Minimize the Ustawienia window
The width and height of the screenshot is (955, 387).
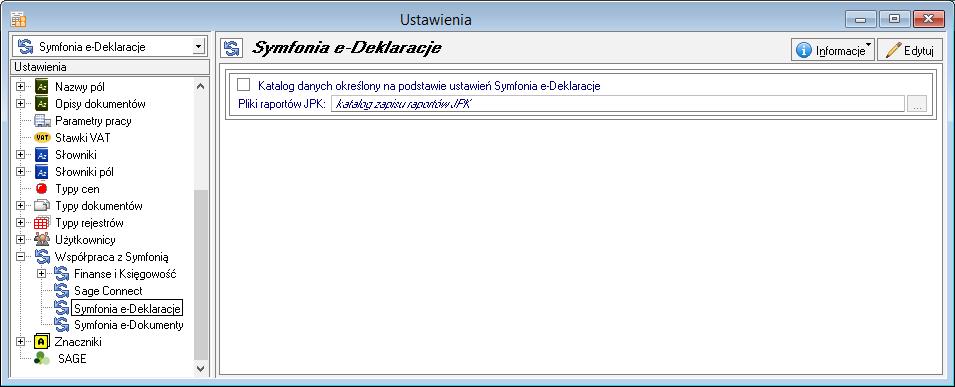861,19
